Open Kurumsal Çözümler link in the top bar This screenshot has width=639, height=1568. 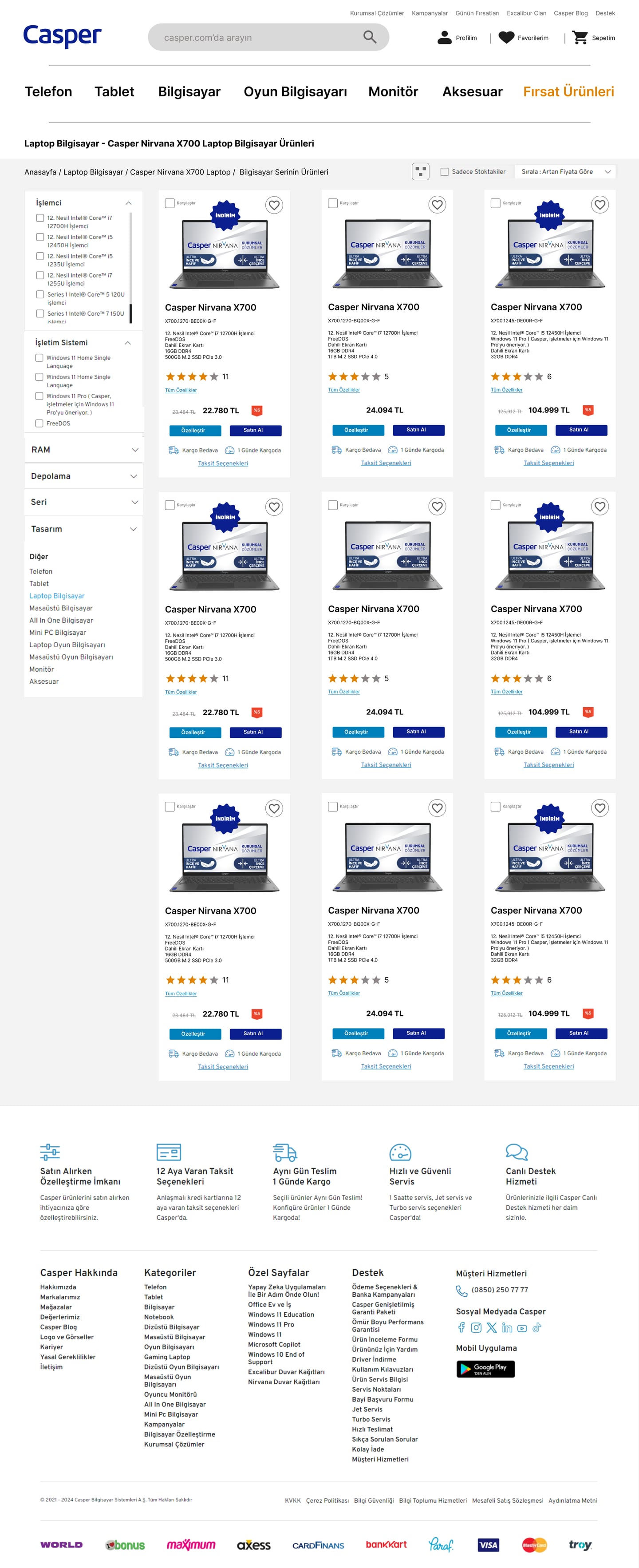pyautogui.click(x=377, y=13)
